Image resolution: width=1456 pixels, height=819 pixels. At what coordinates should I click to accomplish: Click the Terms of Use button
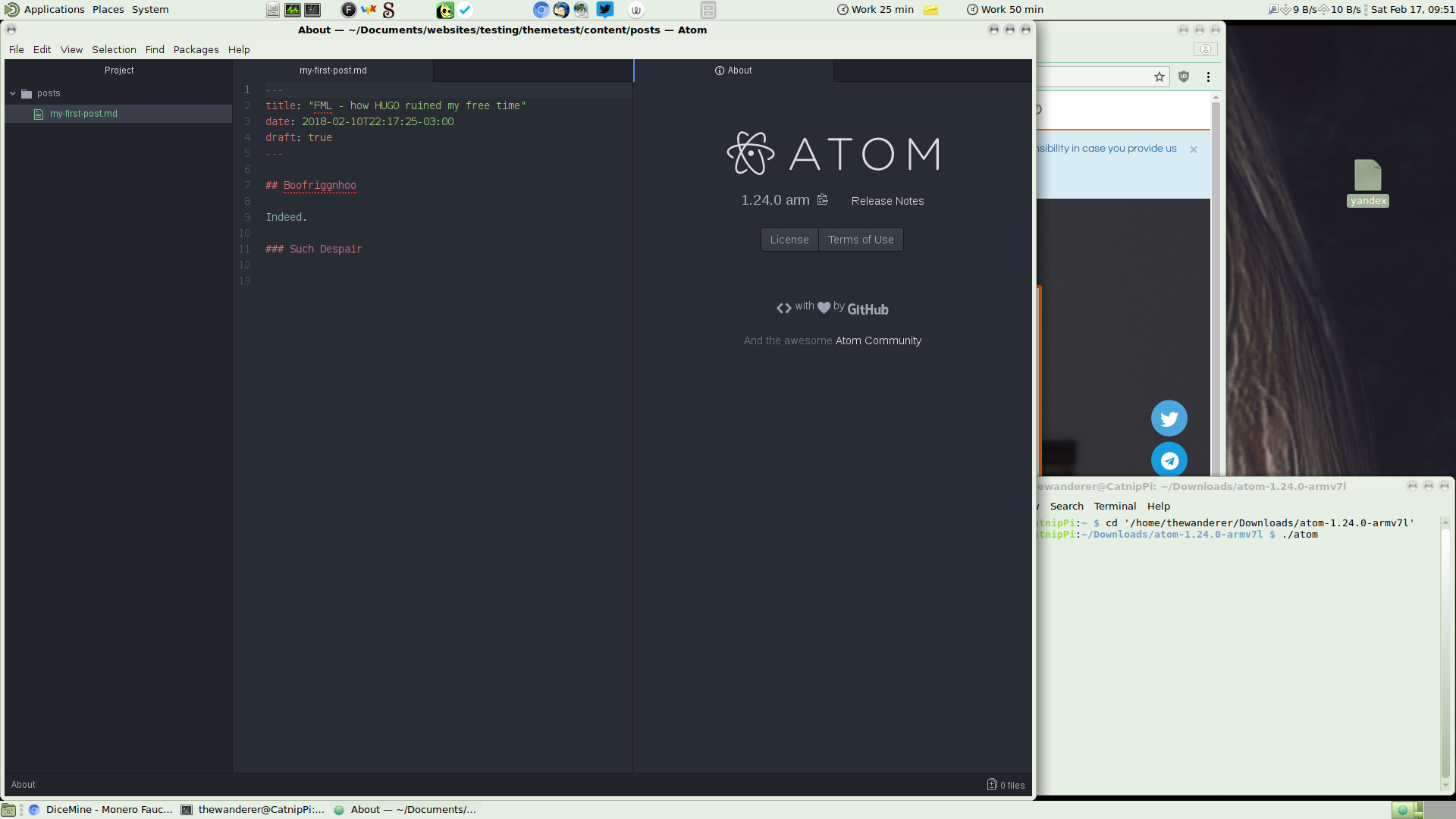(x=861, y=240)
